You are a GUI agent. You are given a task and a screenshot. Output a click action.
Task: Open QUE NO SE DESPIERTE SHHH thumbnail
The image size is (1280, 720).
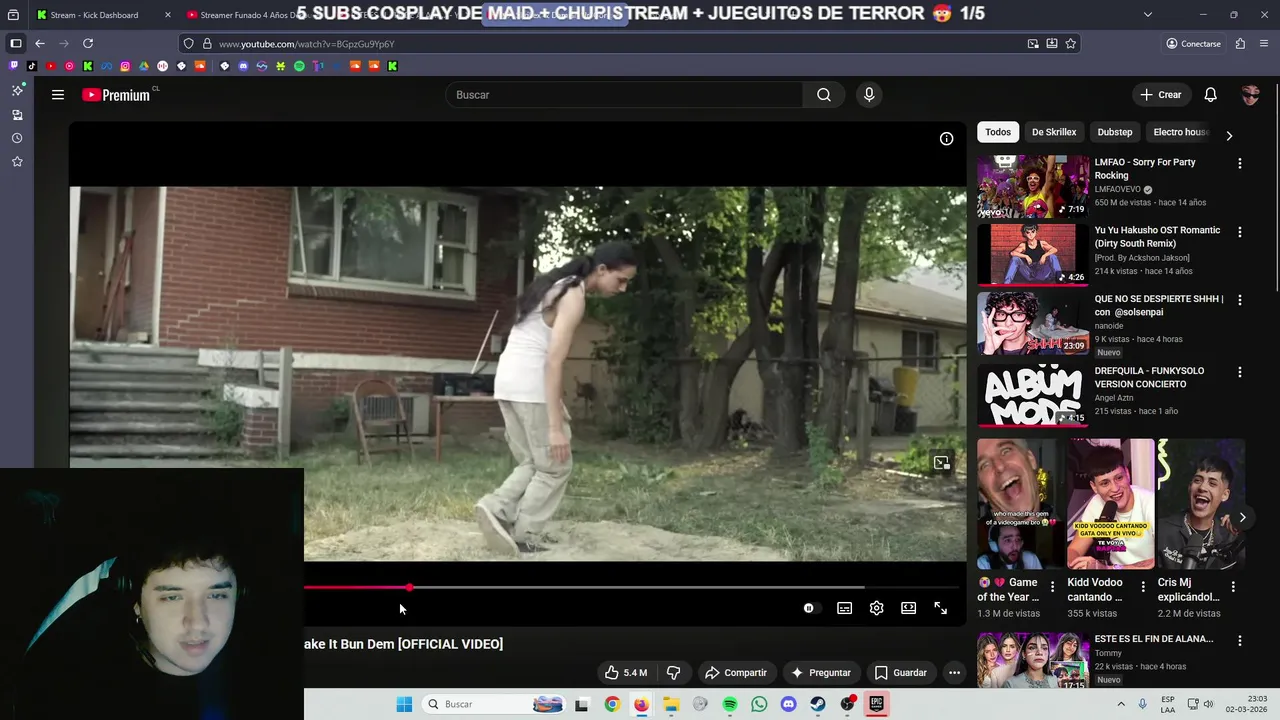[x=1033, y=323]
